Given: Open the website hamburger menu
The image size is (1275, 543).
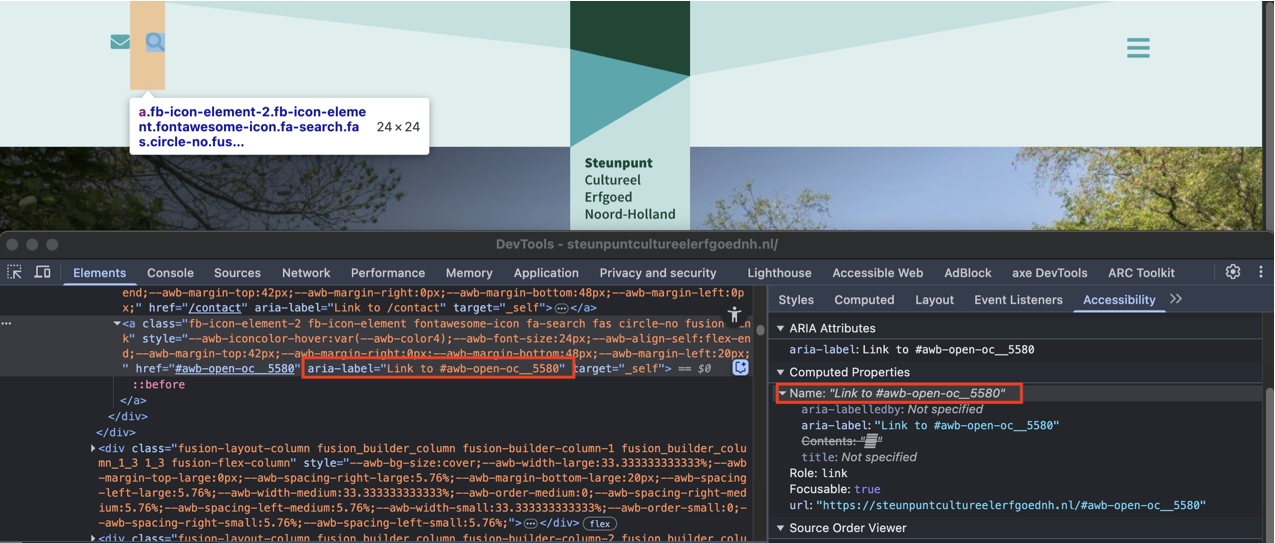Looking at the screenshot, I should pyautogui.click(x=1138, y=48).
